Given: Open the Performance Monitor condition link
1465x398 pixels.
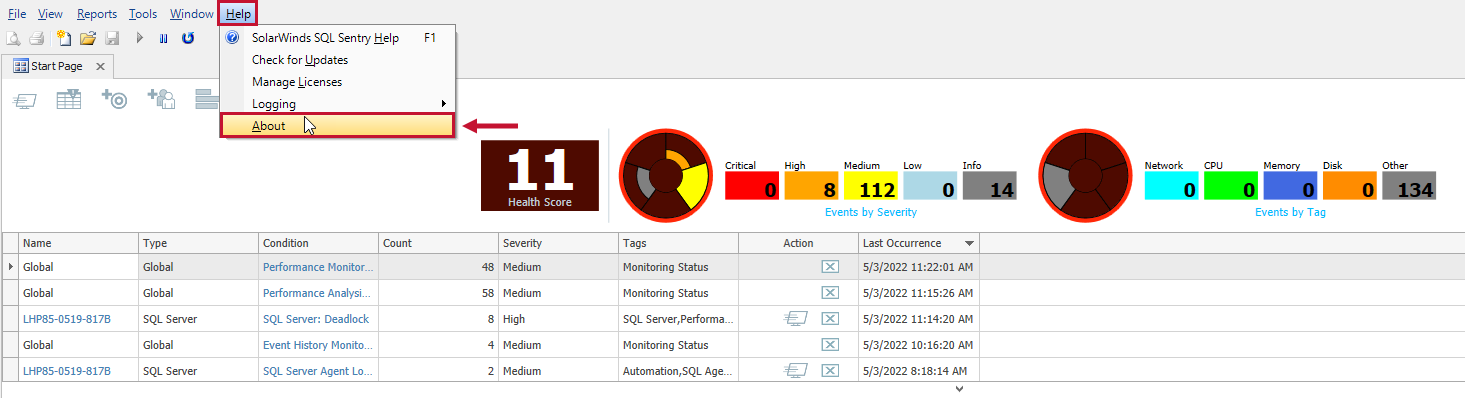Looking at the screenshot, I should [x=318, y=267].
